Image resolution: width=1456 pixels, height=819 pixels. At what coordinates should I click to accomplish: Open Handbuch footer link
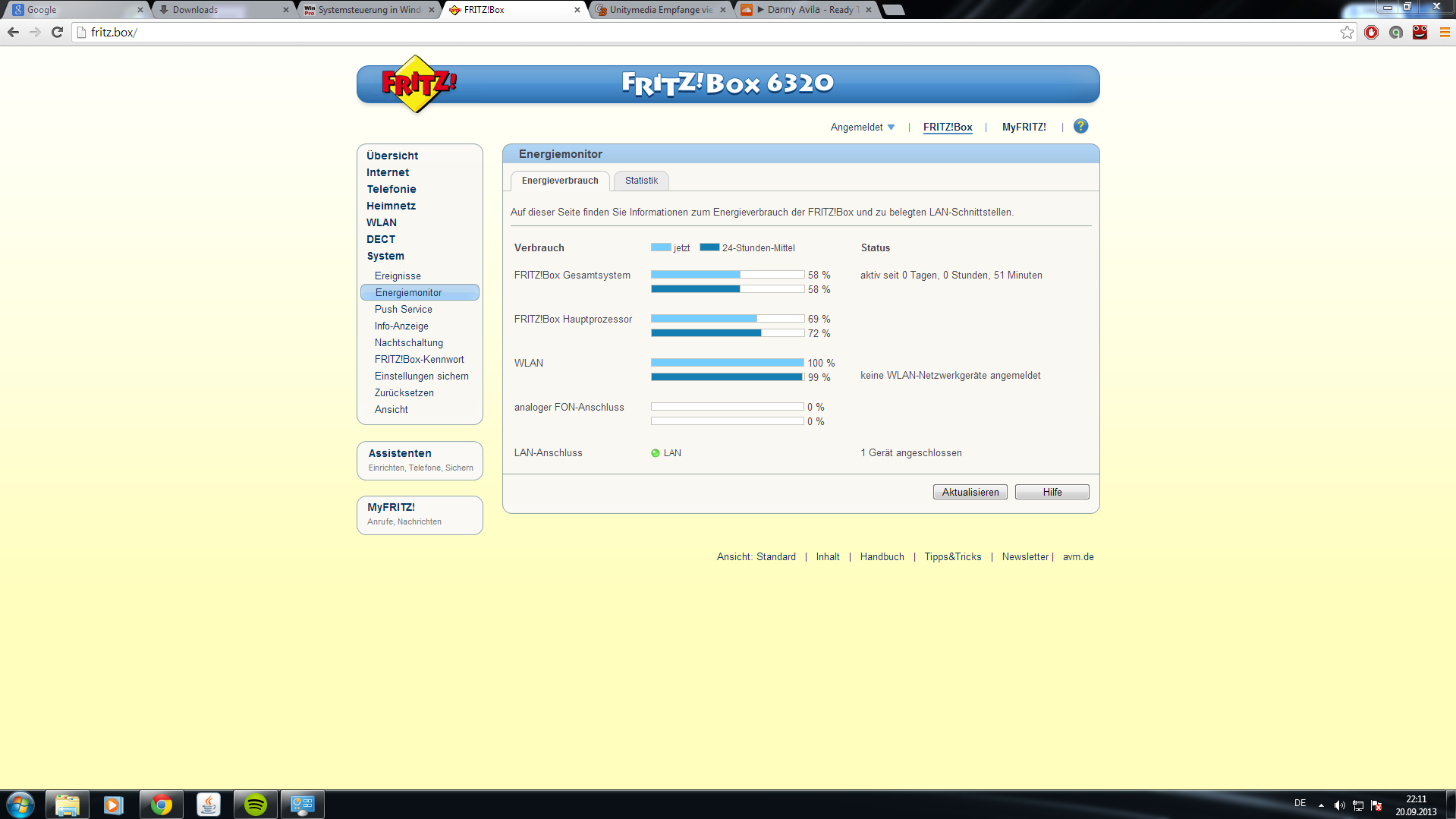[x=882, y=557]
